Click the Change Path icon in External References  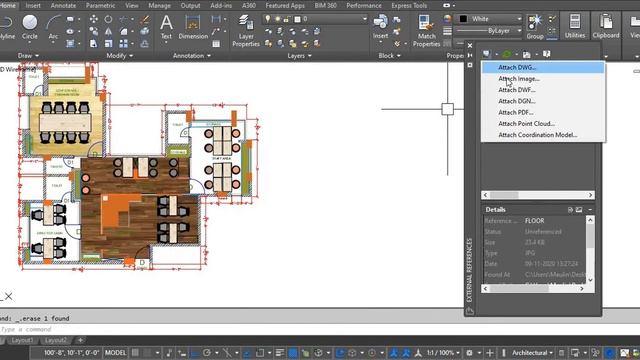click(527, 54)
